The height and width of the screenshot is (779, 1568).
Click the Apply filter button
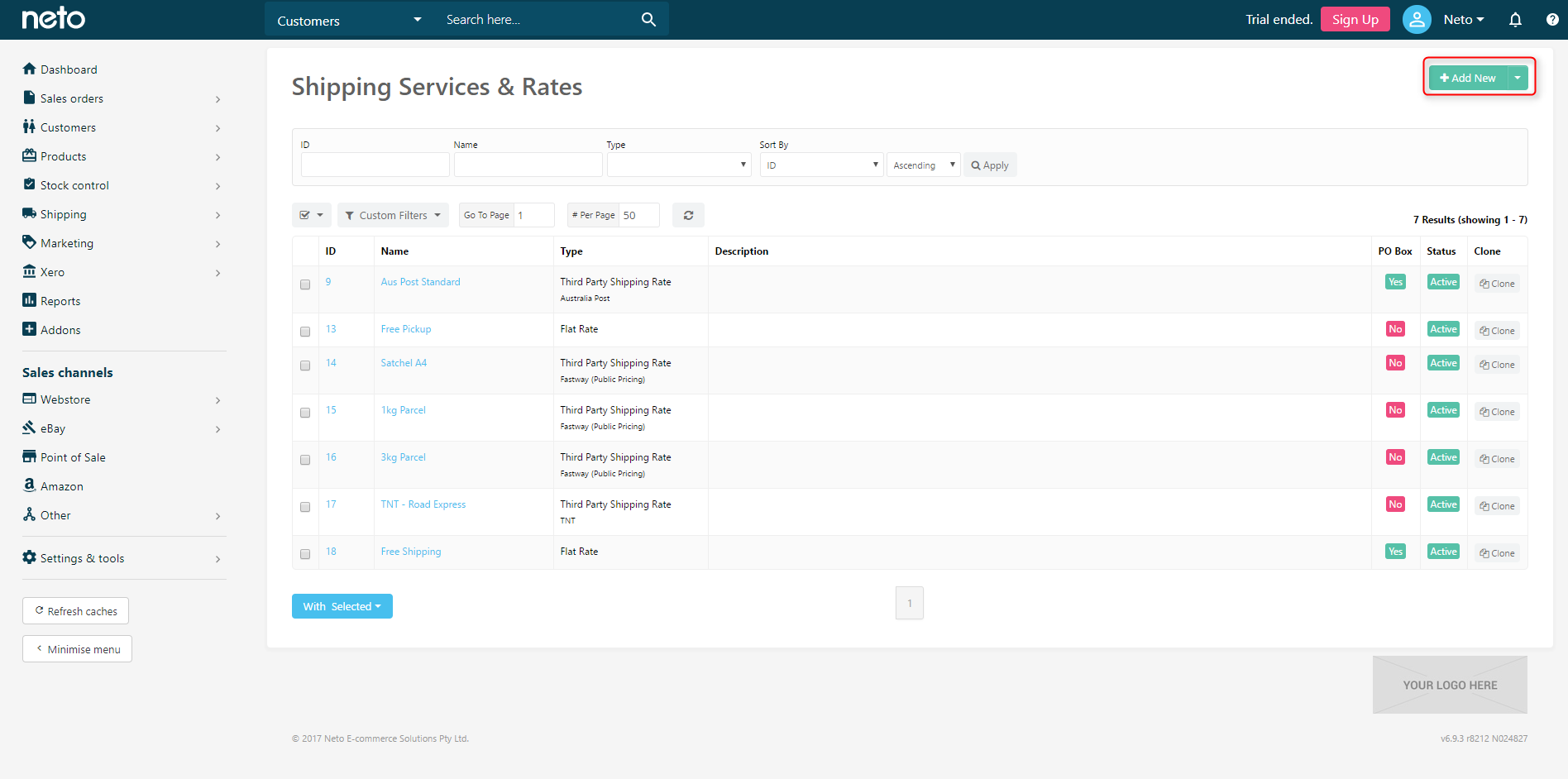990,165
